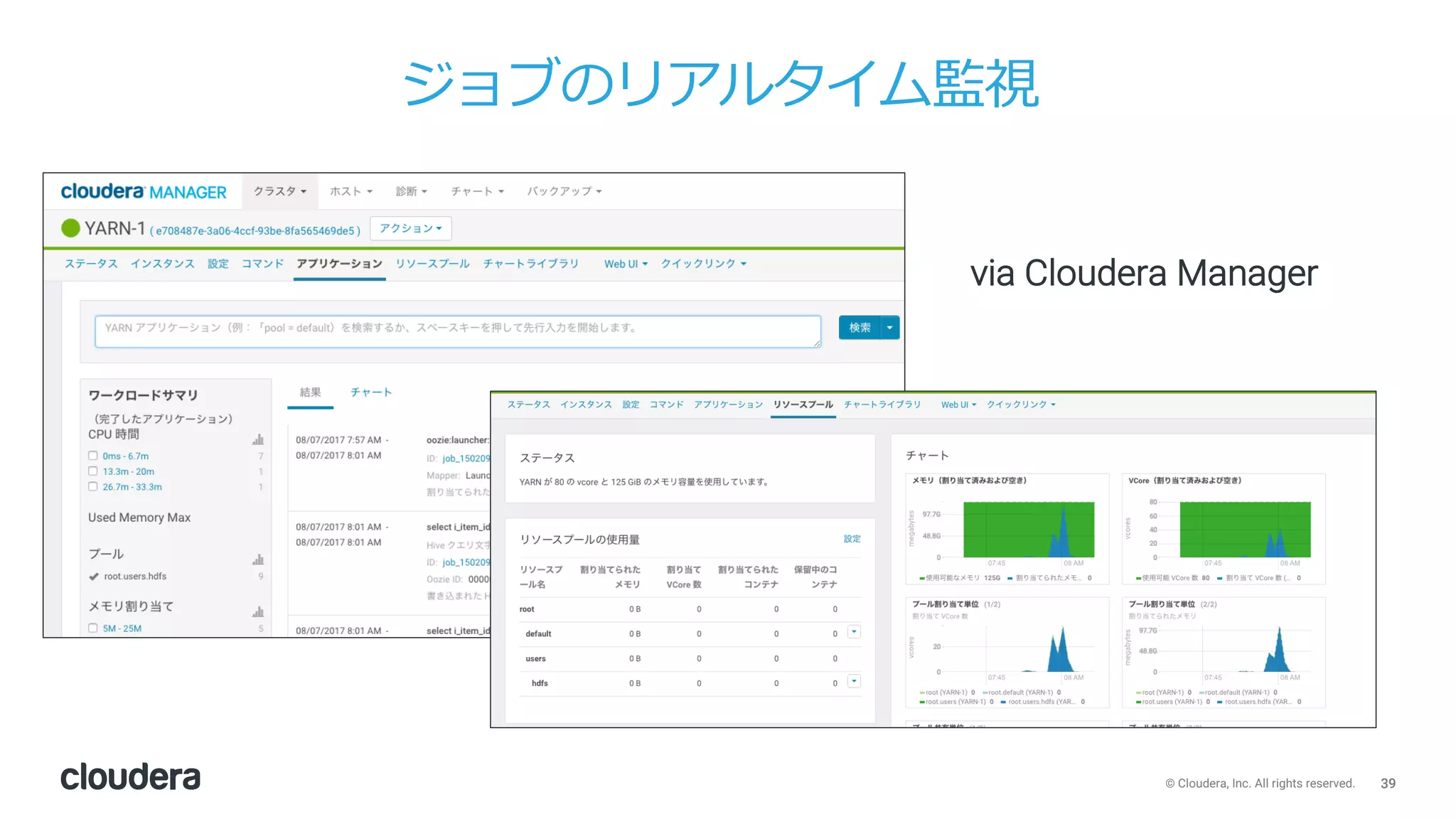
Task: Open アプリケーション tab in resource pool window
Action: 729,405
